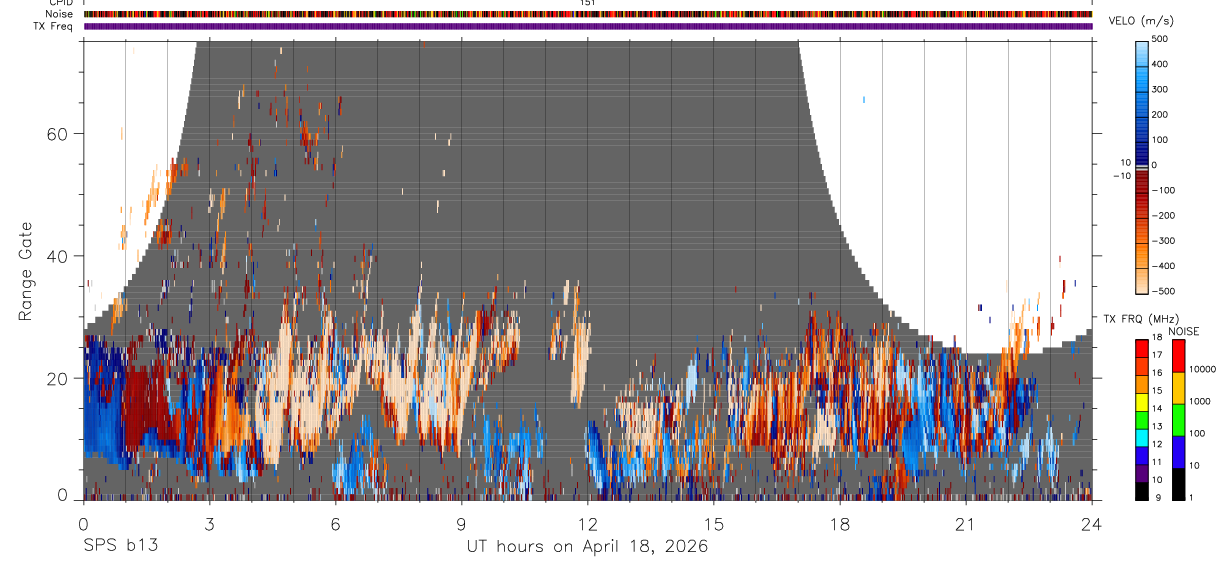
Task: Click the 'Range Gate' y-axis label
Action: (x=26, y=272)
